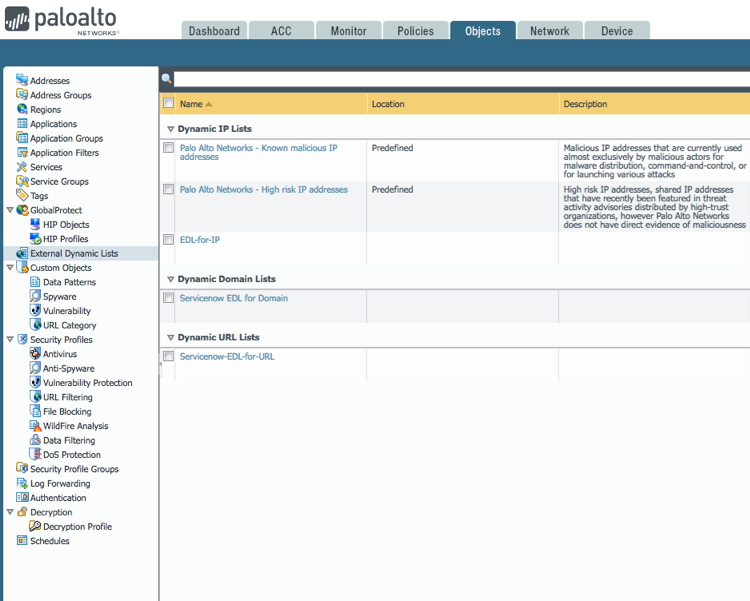The image size is (750, 601).
Task: Collapse the Security Profiles tree node
Action: tap(10, 339)
